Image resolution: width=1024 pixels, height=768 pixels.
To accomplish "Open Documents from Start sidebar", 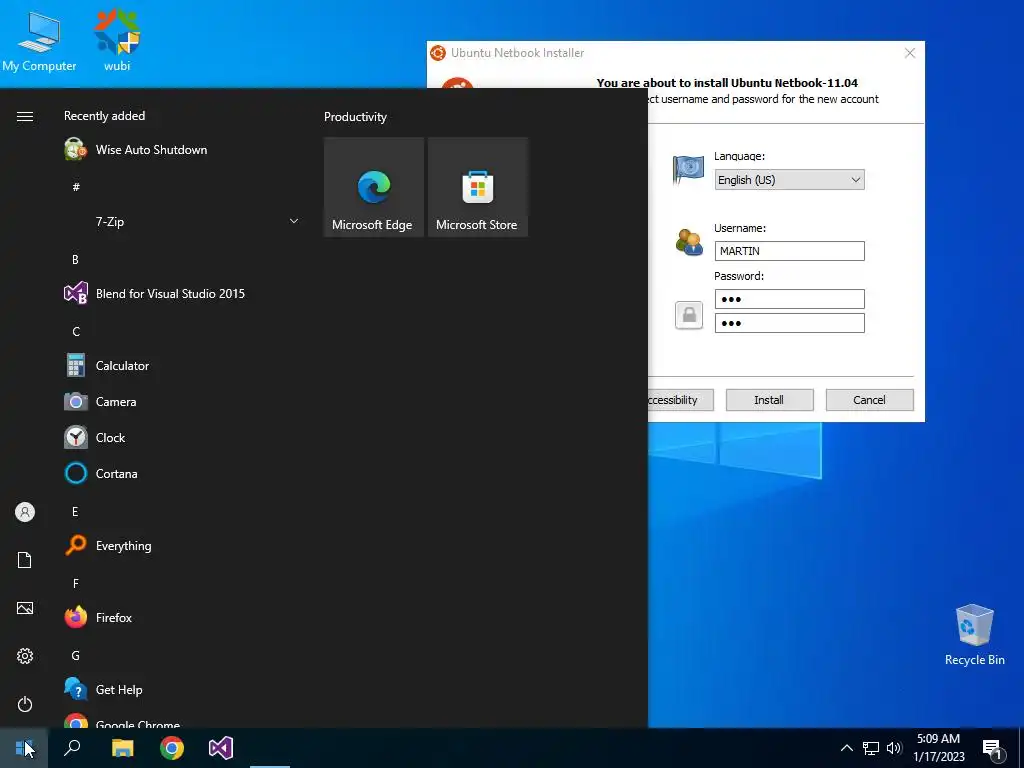I will tap(25, 560).
